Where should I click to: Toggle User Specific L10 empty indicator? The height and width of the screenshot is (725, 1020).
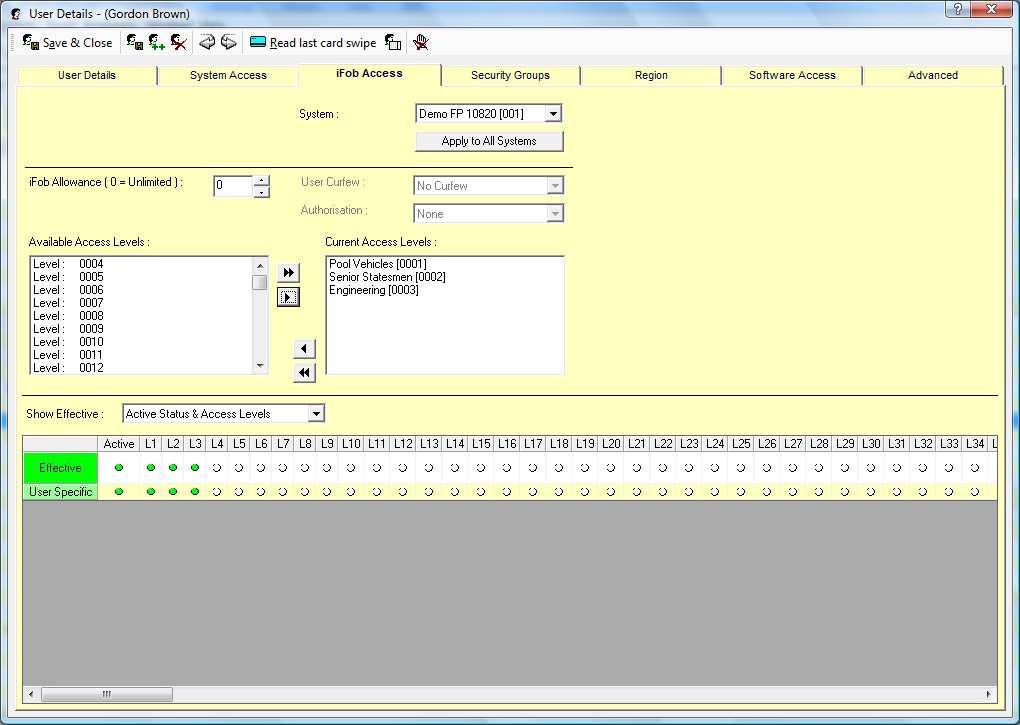coord(351,492)
